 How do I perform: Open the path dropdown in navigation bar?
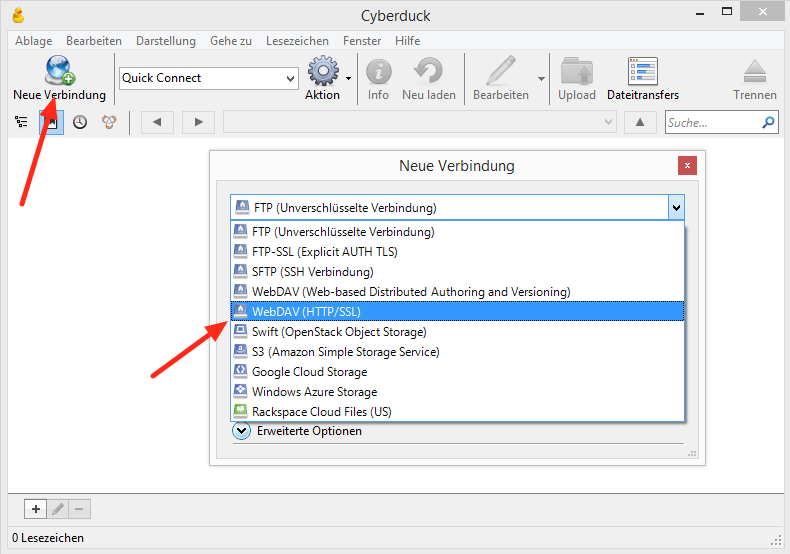(x=608, y=122)
